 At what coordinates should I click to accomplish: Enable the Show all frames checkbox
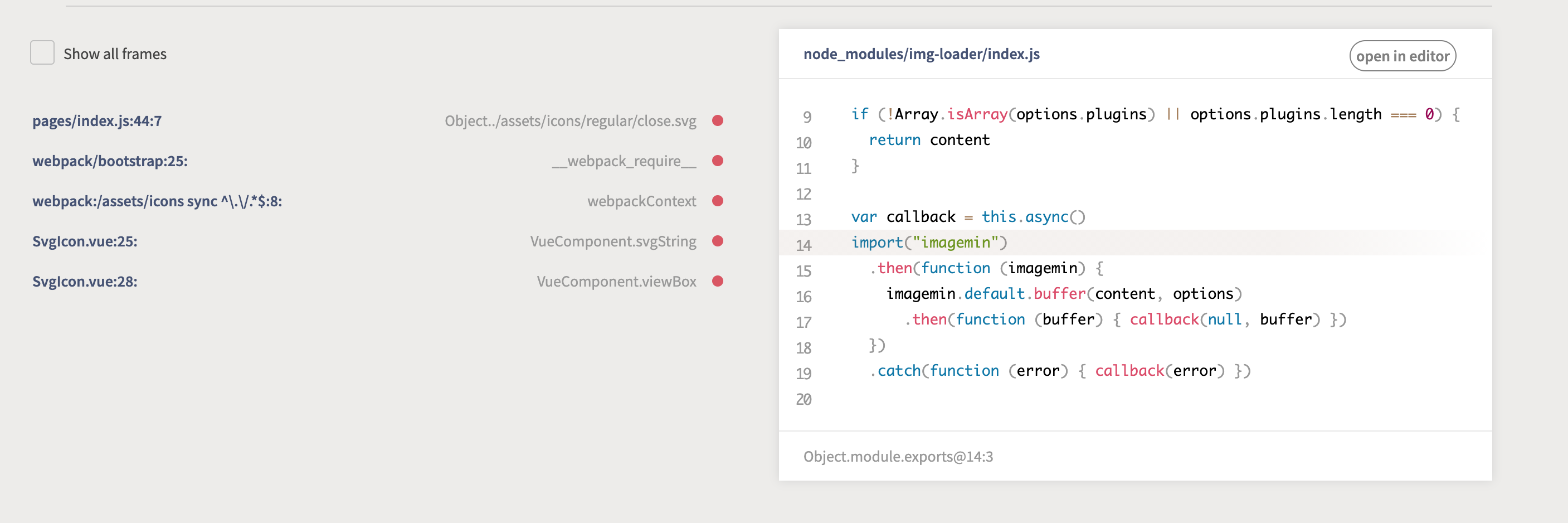42,53
